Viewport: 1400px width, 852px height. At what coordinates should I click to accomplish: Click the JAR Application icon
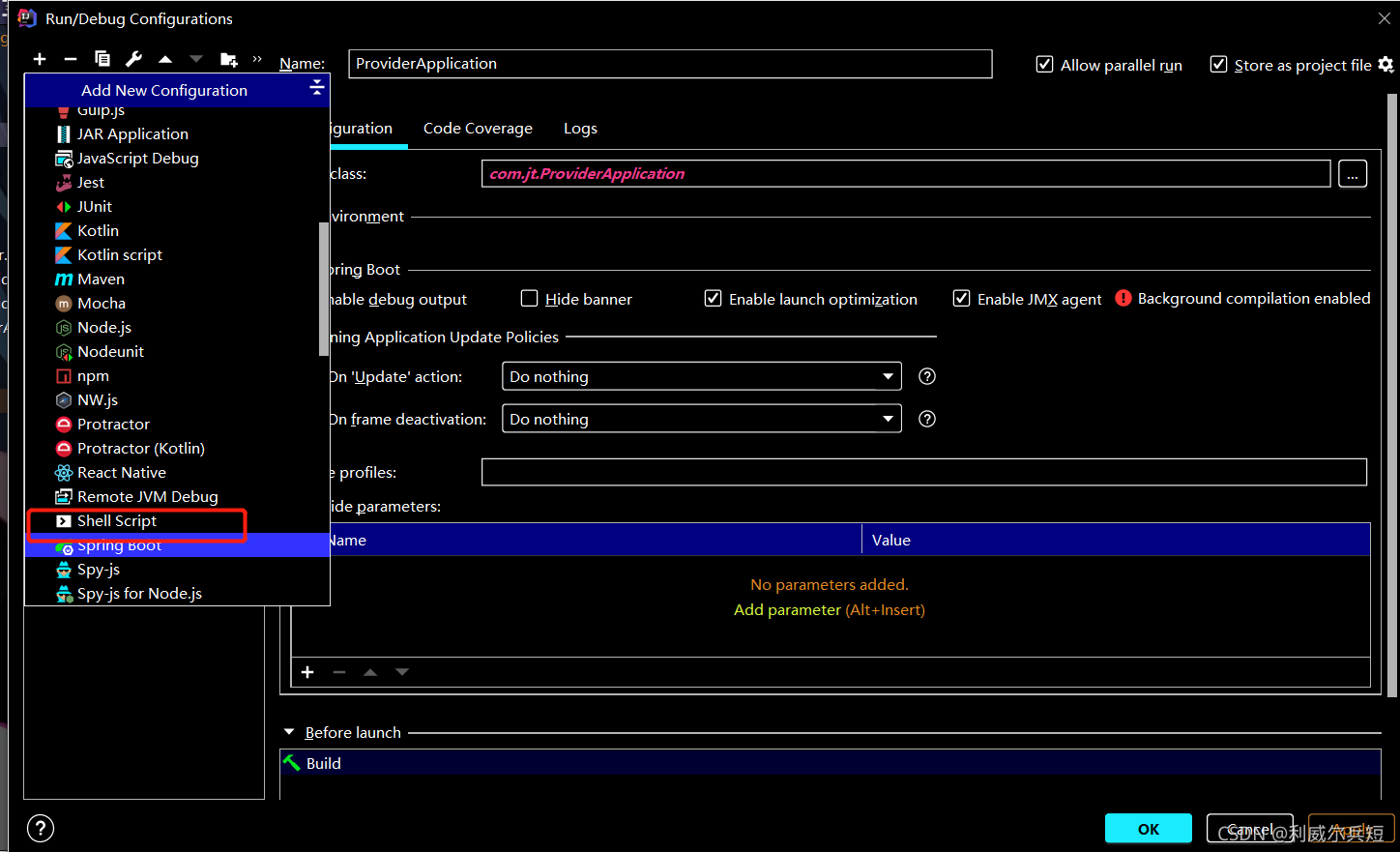click(64, 133)
